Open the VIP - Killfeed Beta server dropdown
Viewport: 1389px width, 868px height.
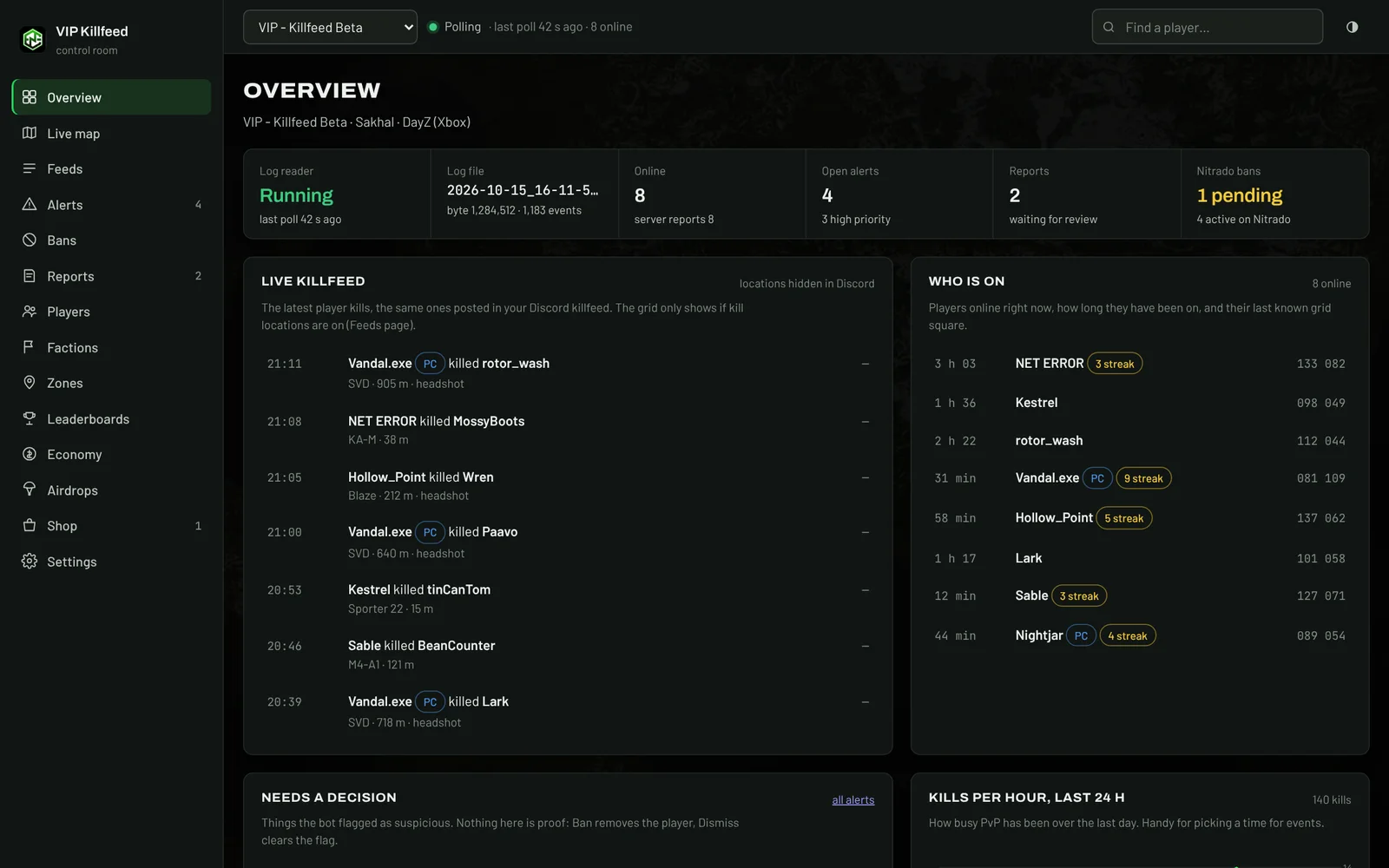pyautogui.click(x=330, y=27)
